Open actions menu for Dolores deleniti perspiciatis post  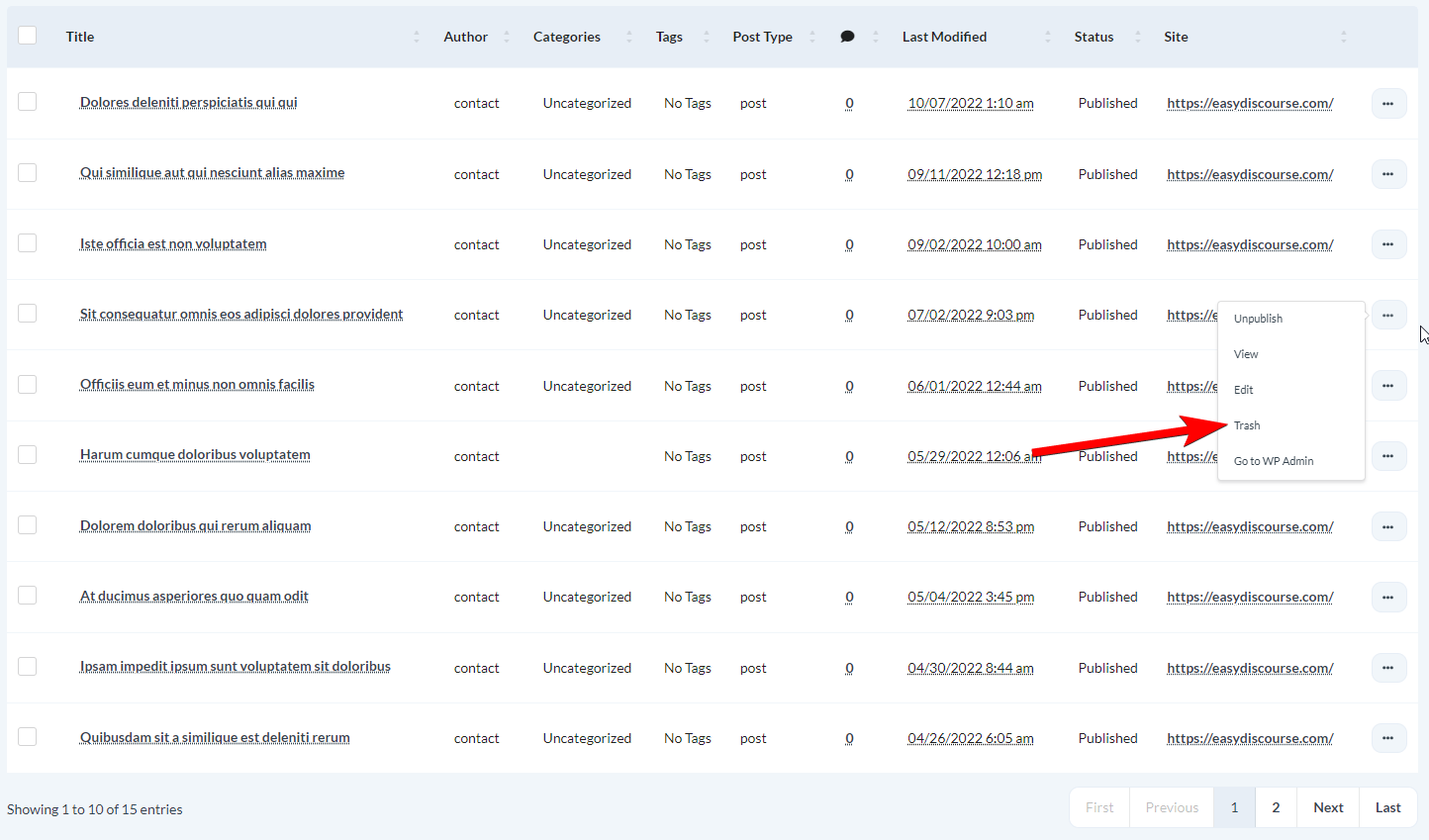pyautogui.click(x=1388, y=104)
